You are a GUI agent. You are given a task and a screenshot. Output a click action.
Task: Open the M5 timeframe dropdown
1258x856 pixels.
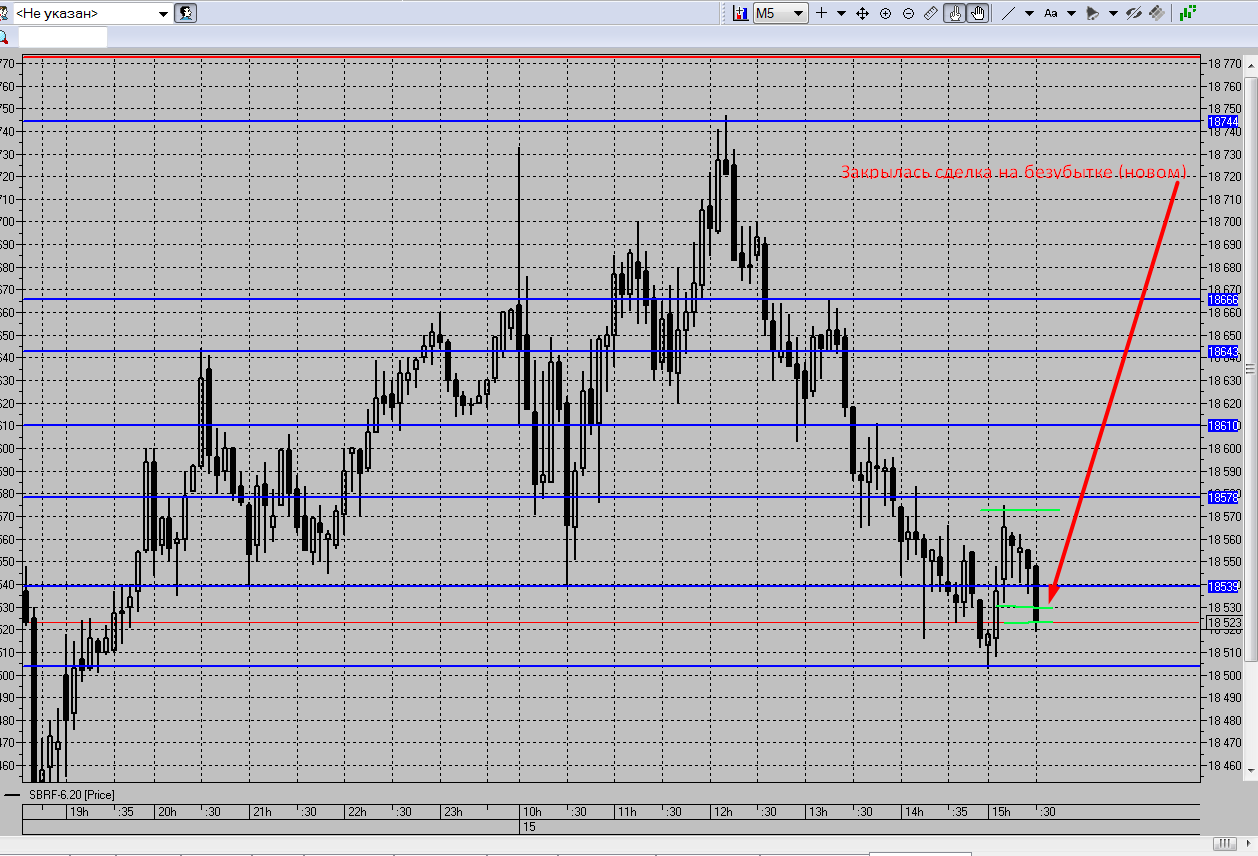point(781,13)
